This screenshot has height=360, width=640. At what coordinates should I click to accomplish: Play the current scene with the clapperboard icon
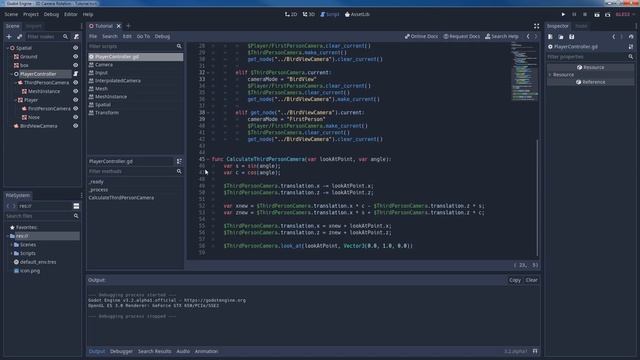pyautogui.click(x=597, y=14)
